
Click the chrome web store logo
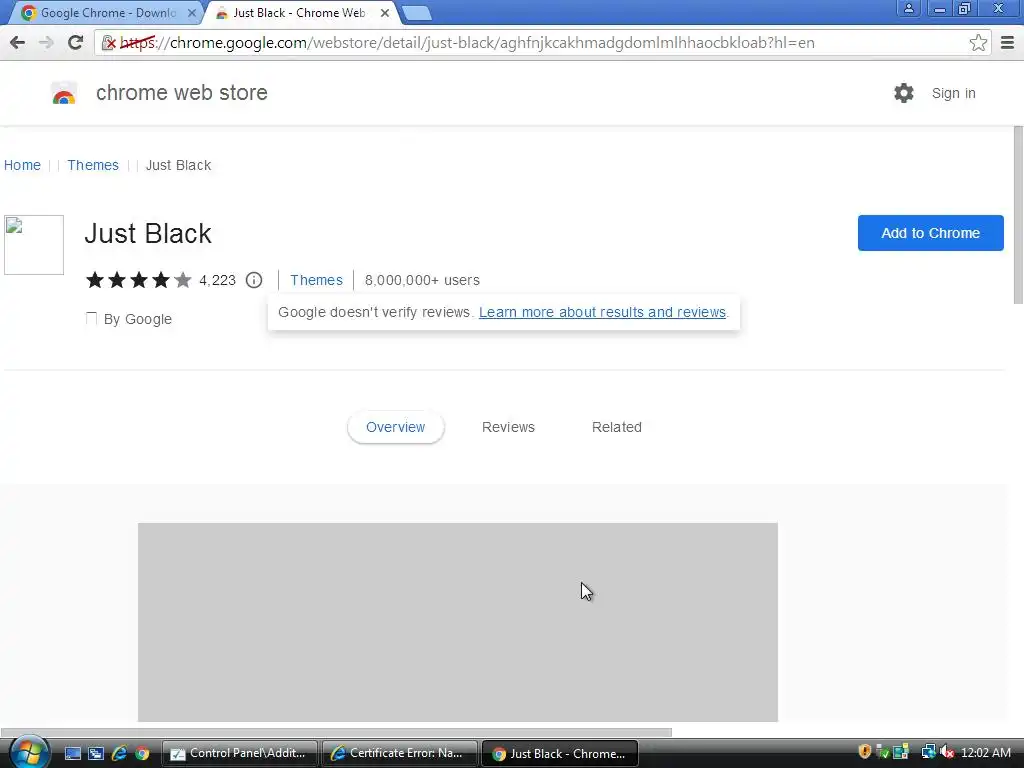(64, 93)
